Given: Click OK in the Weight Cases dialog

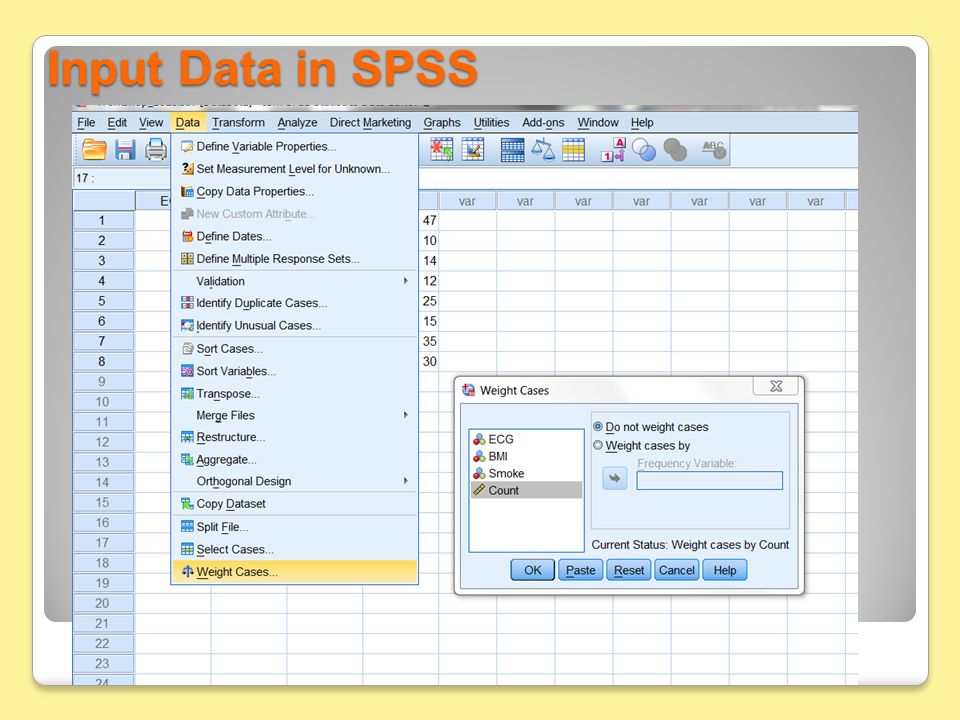Looking at the screenshot, I should tap(532, 570).
